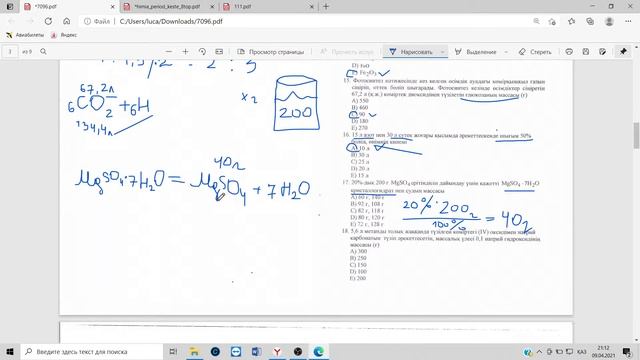Expand the Highlight tool options arrow
640x360 pixels.
[x=506, y=52]
